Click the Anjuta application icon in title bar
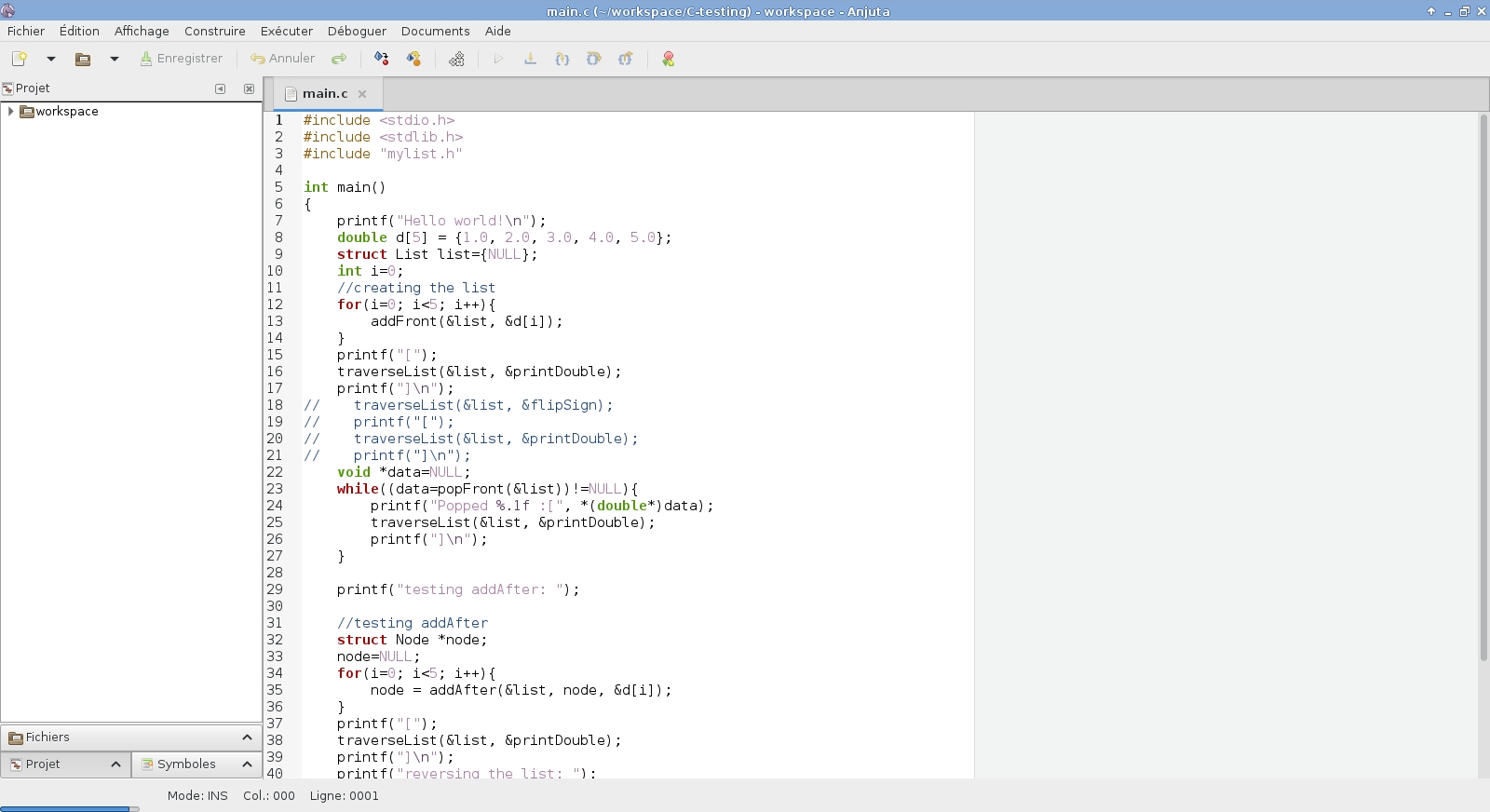Viewport: 1490px width, 812px height. tap(8, 11)
